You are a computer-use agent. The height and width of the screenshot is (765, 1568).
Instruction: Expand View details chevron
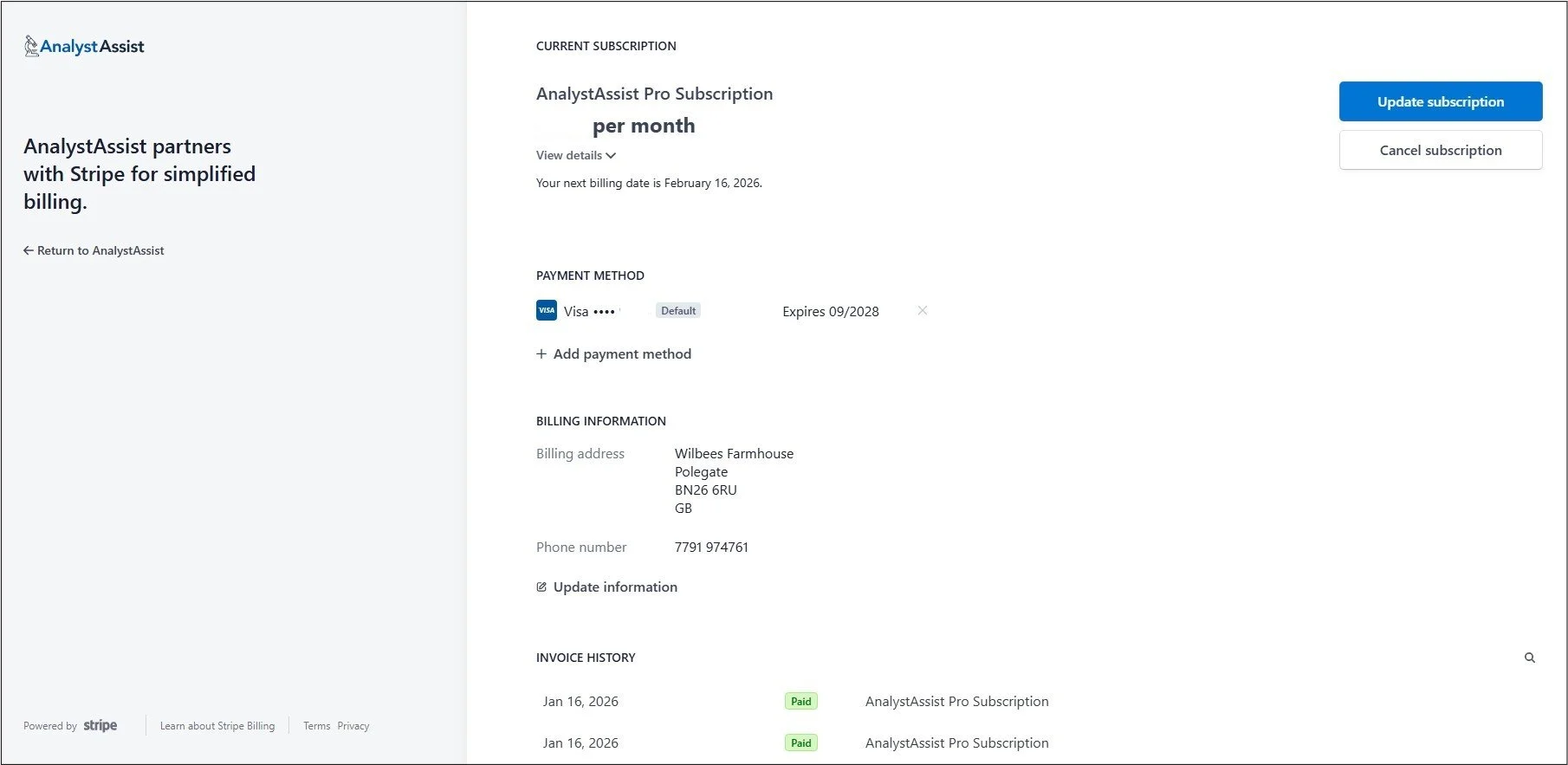click(x=611, y=156)
